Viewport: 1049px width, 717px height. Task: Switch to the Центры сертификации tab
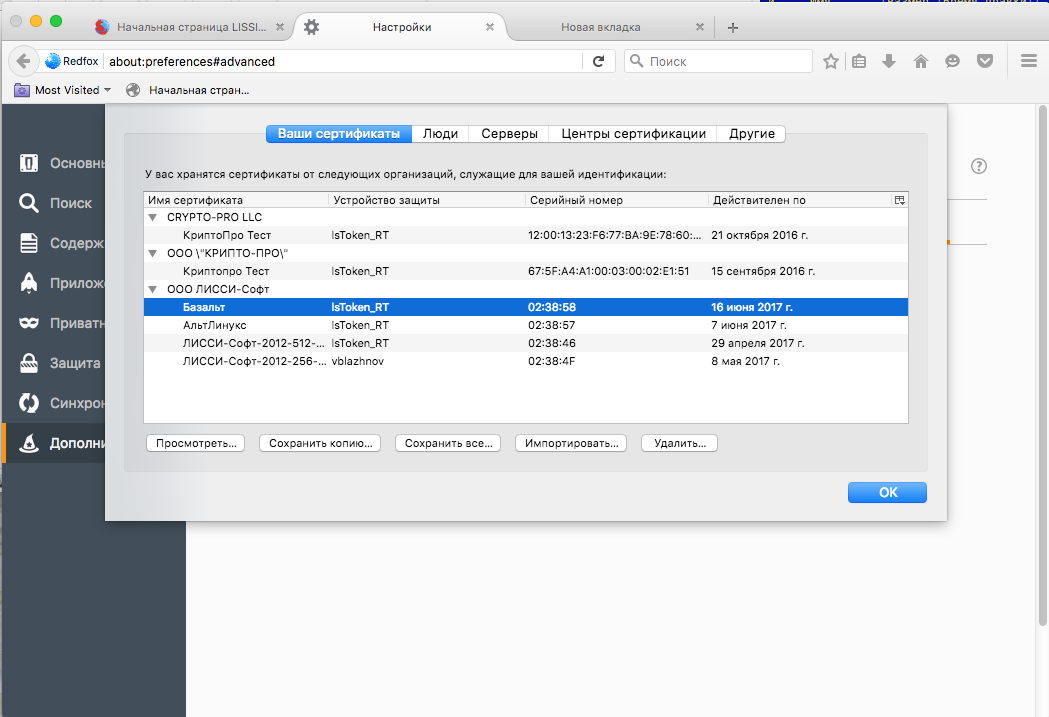point(633,134)
